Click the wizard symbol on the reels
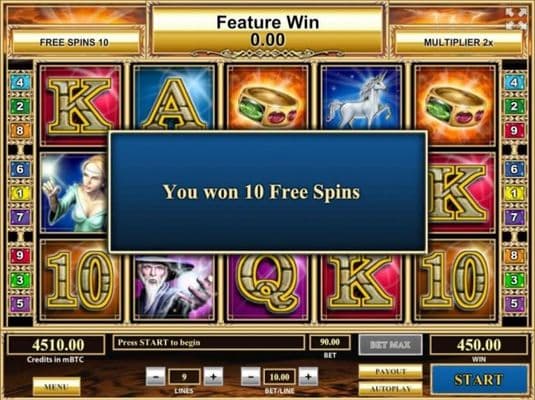Viewport: 535px width, 400px height. pos(174,287)
